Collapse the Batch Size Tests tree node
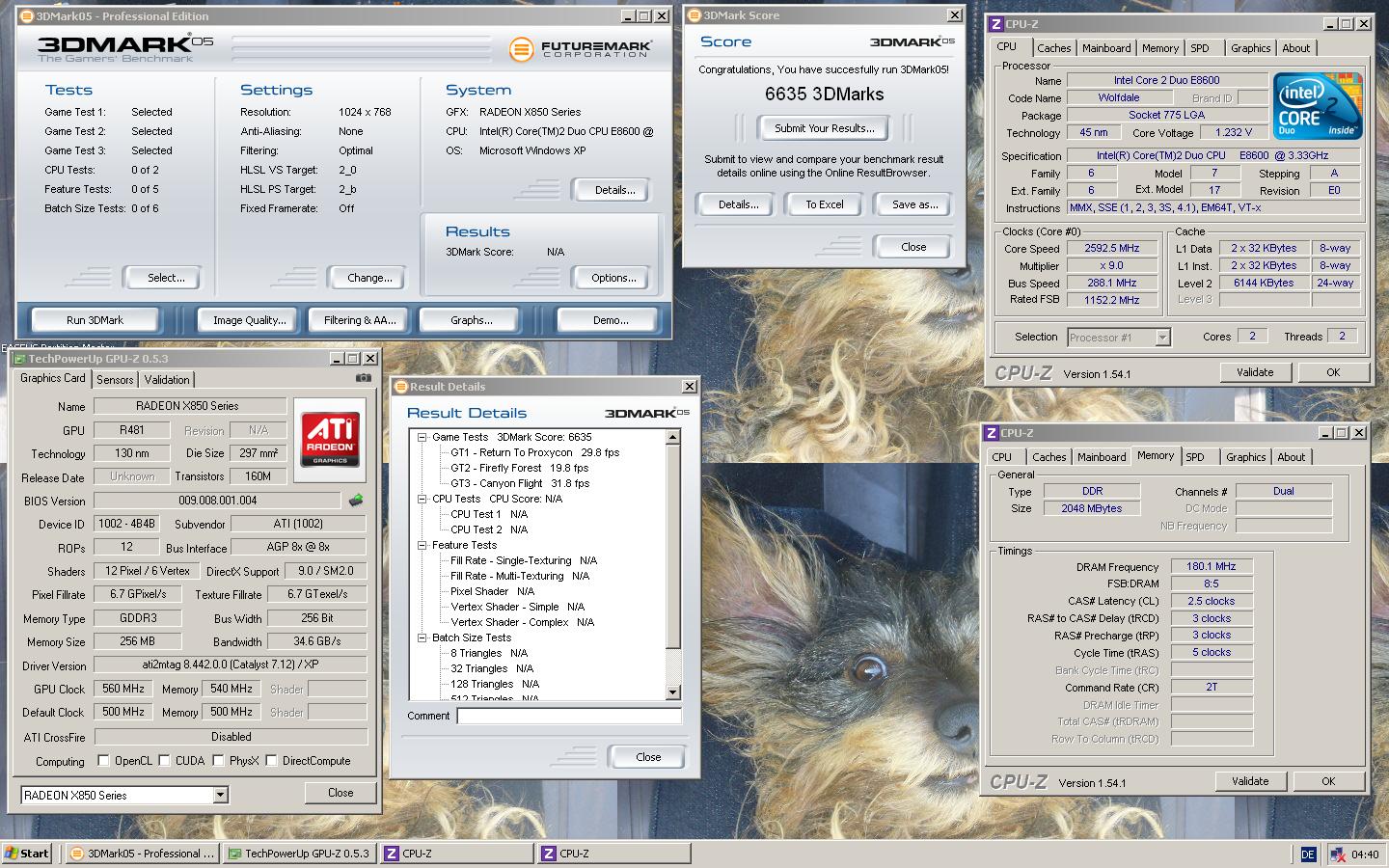This screenshot has width=1389, height=868. click(x=422, y=637)
